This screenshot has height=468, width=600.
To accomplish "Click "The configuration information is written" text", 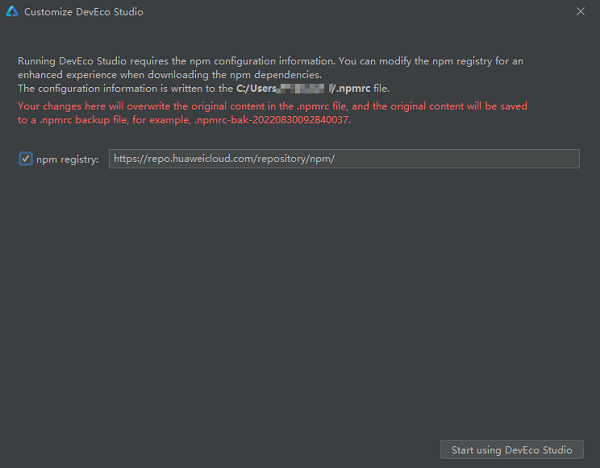I will tap(110, 90).
